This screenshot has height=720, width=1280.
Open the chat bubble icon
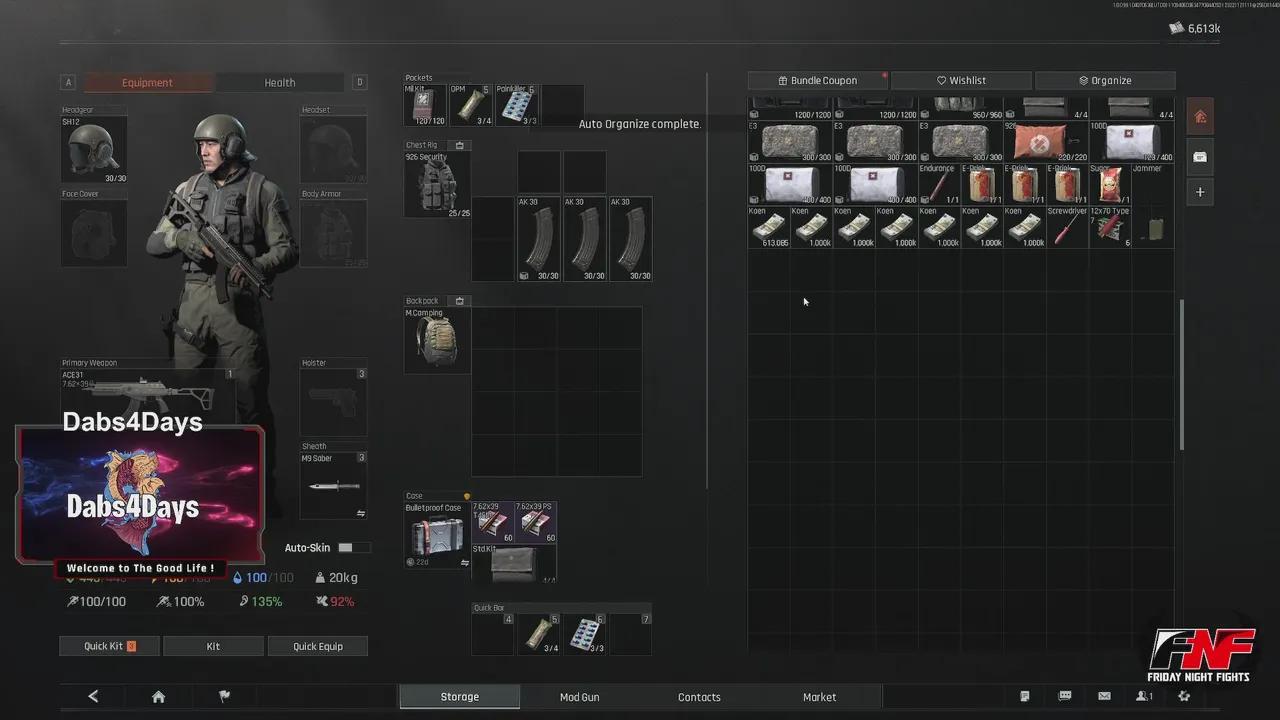click(1065, 696)
